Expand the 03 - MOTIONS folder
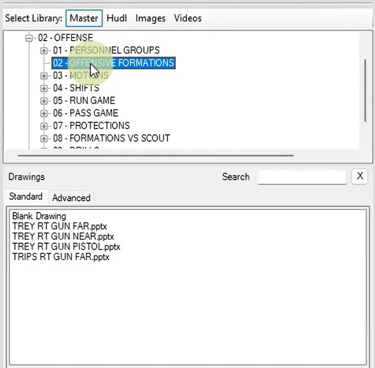The image size is (375, 368). (x=44, y=76)
